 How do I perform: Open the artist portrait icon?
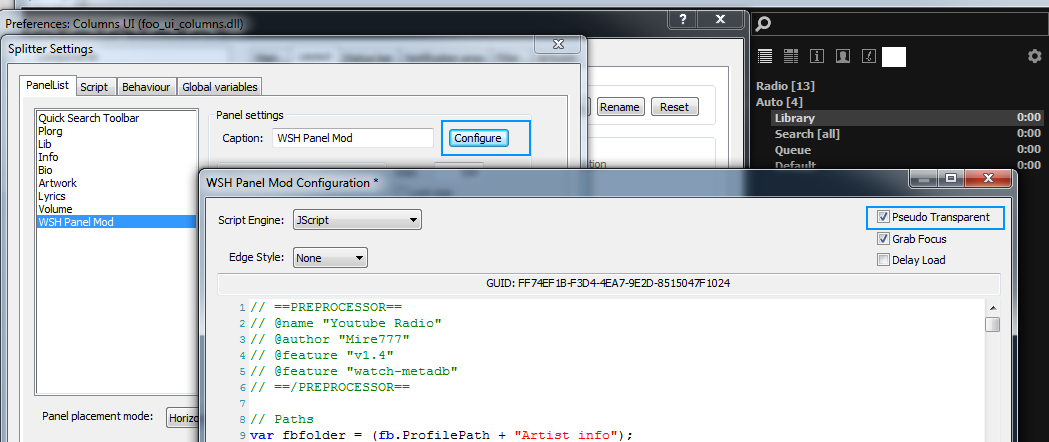click(x=843, y=57)
